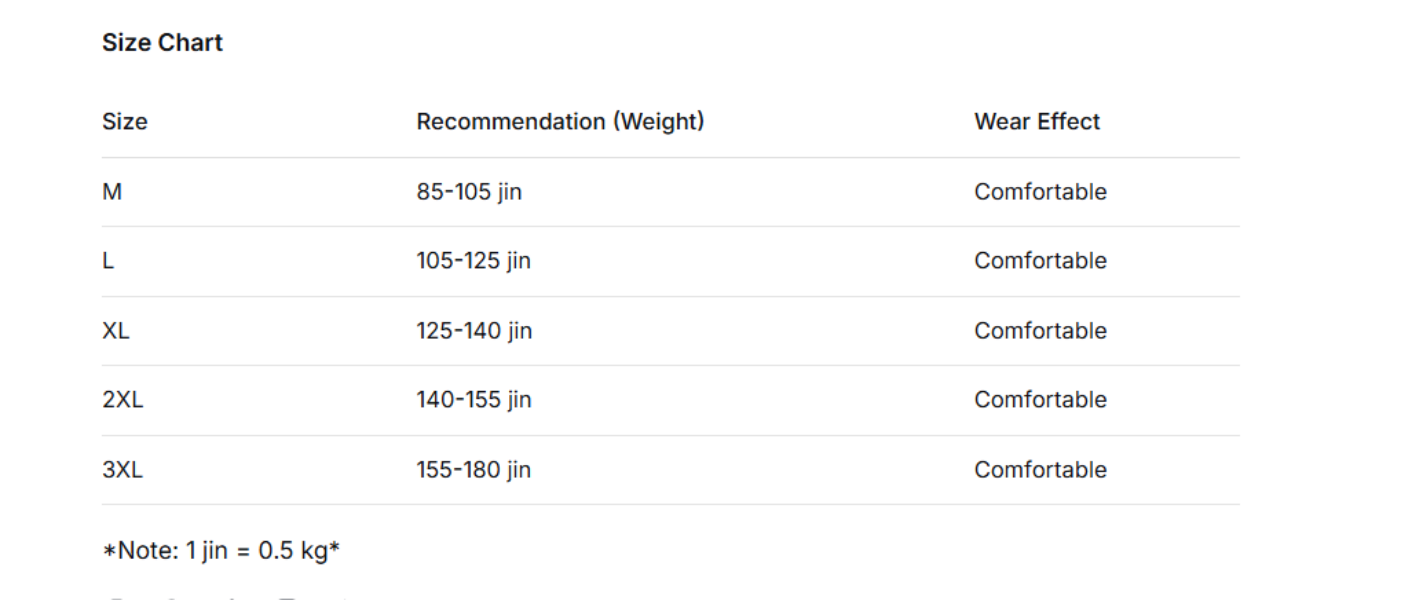Click the 140-155 jin weight cell
This screenshot has width=1412, height=600.
click(474, 400)
